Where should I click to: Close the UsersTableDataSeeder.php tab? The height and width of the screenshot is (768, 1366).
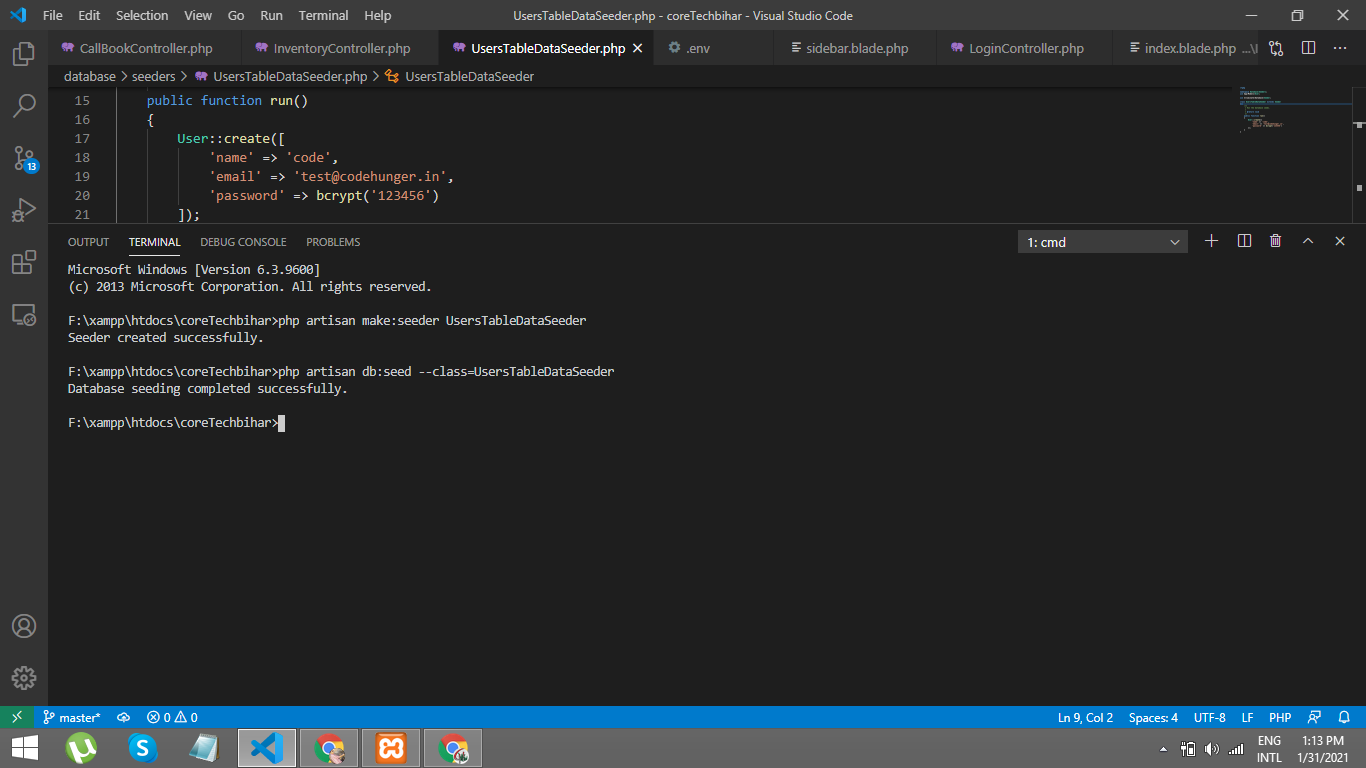click(x=638, y=48)
